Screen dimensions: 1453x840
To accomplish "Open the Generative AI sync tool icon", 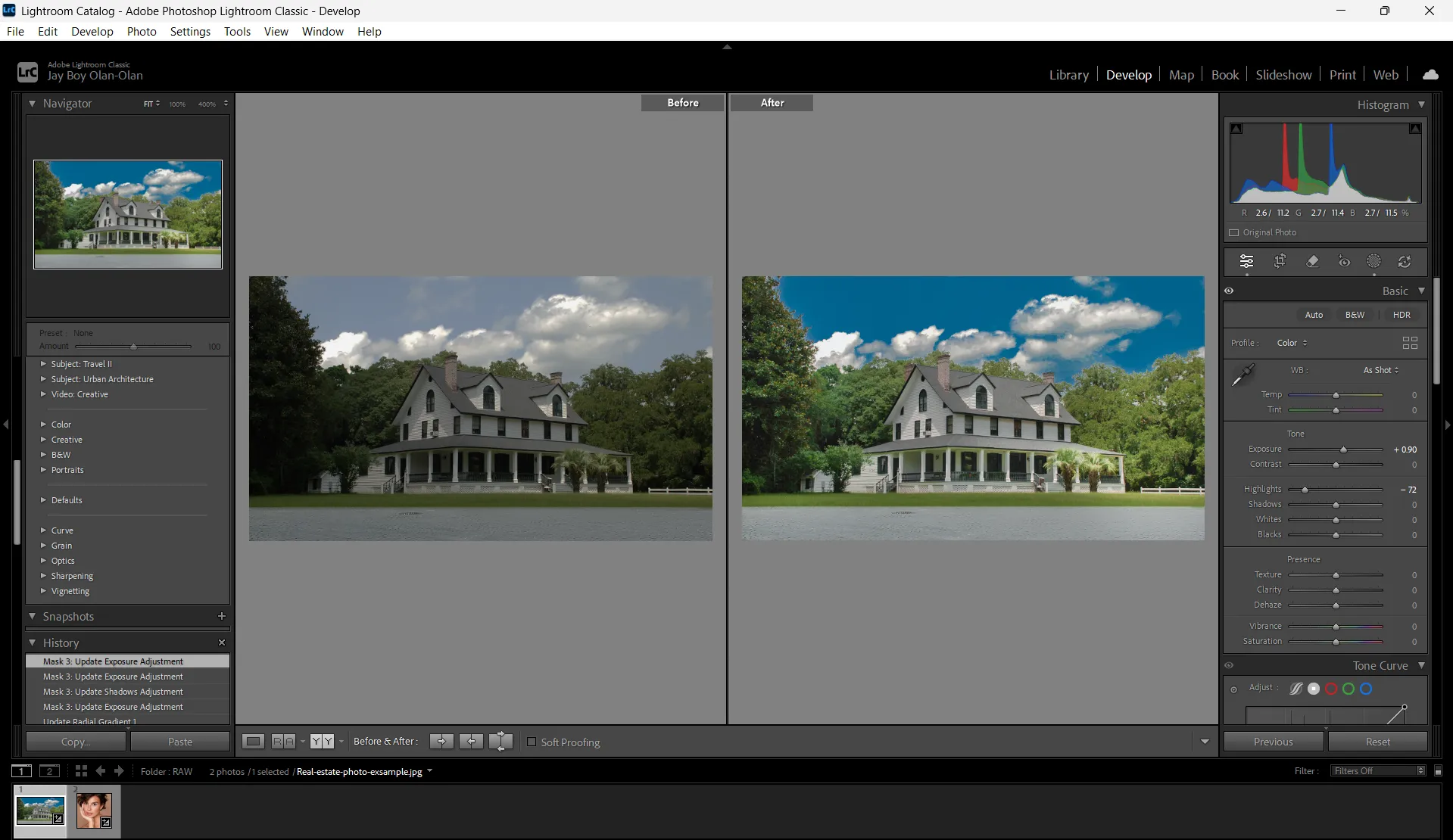I will [x=1405, y=261].
